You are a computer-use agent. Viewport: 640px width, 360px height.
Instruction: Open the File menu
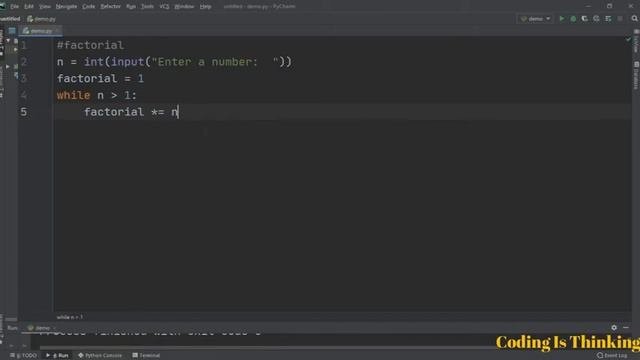click(14, 7)
